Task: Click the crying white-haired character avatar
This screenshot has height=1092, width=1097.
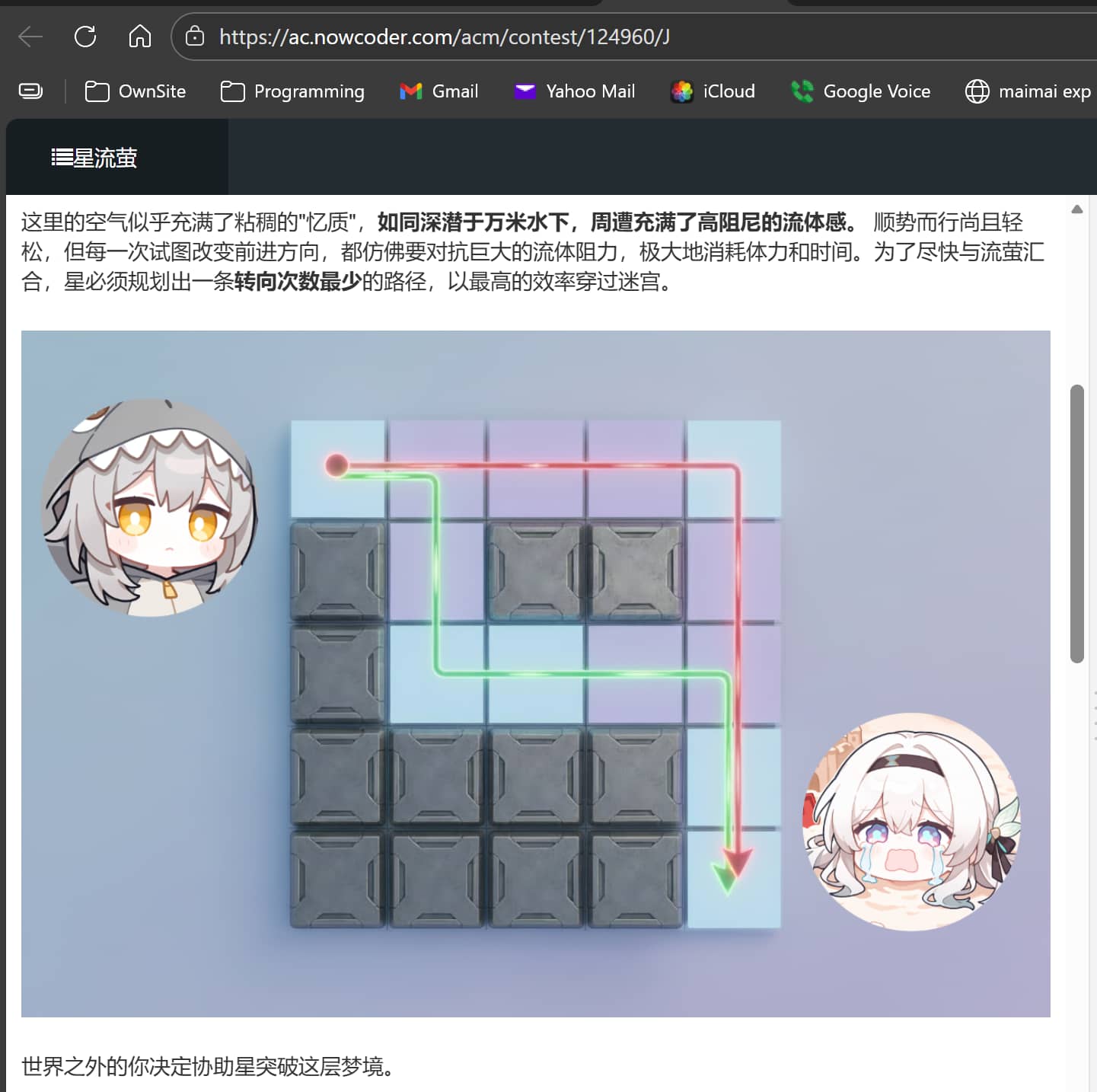Action: [912, 821]
